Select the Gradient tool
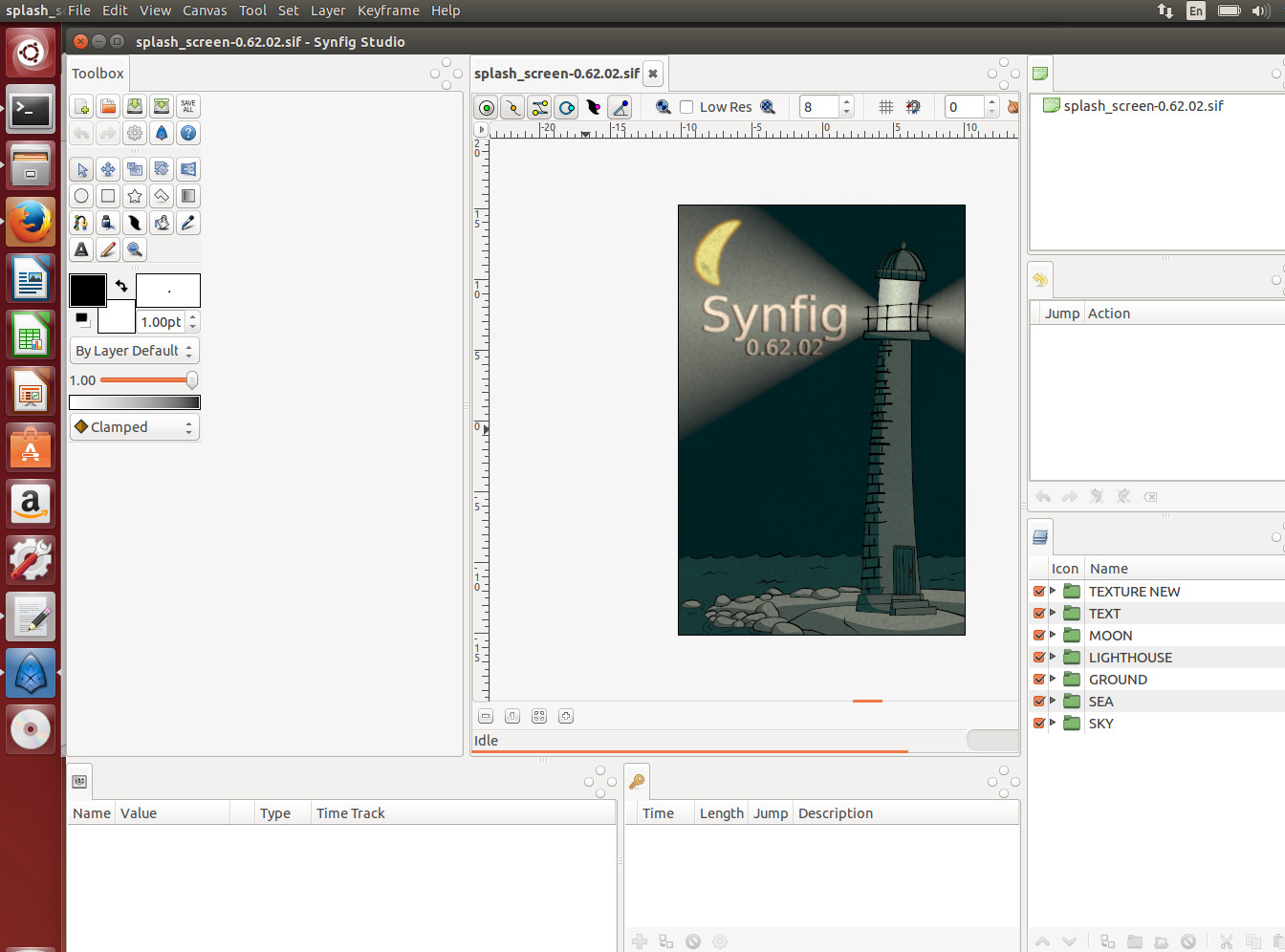The width and height of the screenshot is (1285, 952). [x=188, y=196]
